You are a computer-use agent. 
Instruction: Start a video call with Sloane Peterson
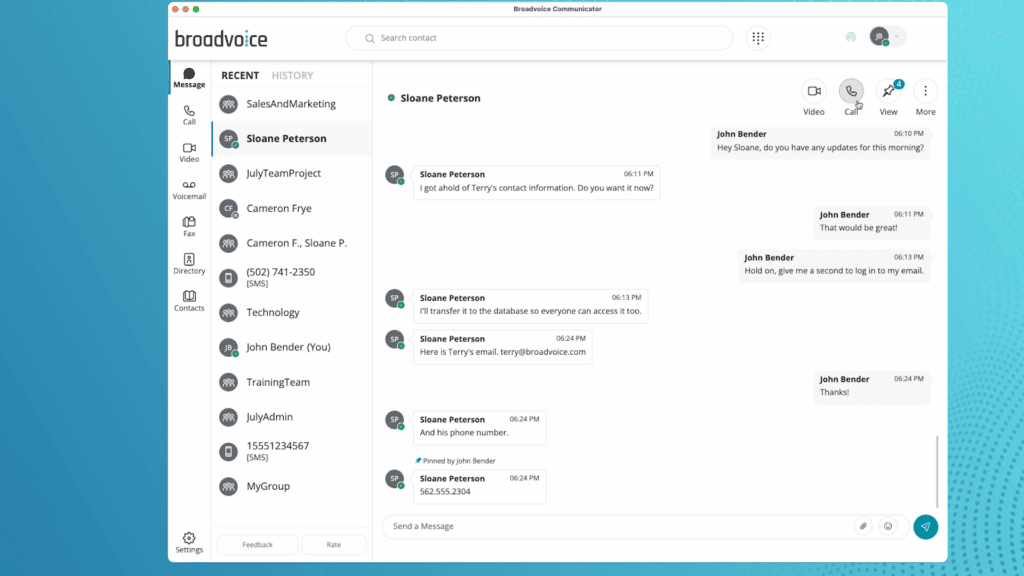(x=814, y=91)
